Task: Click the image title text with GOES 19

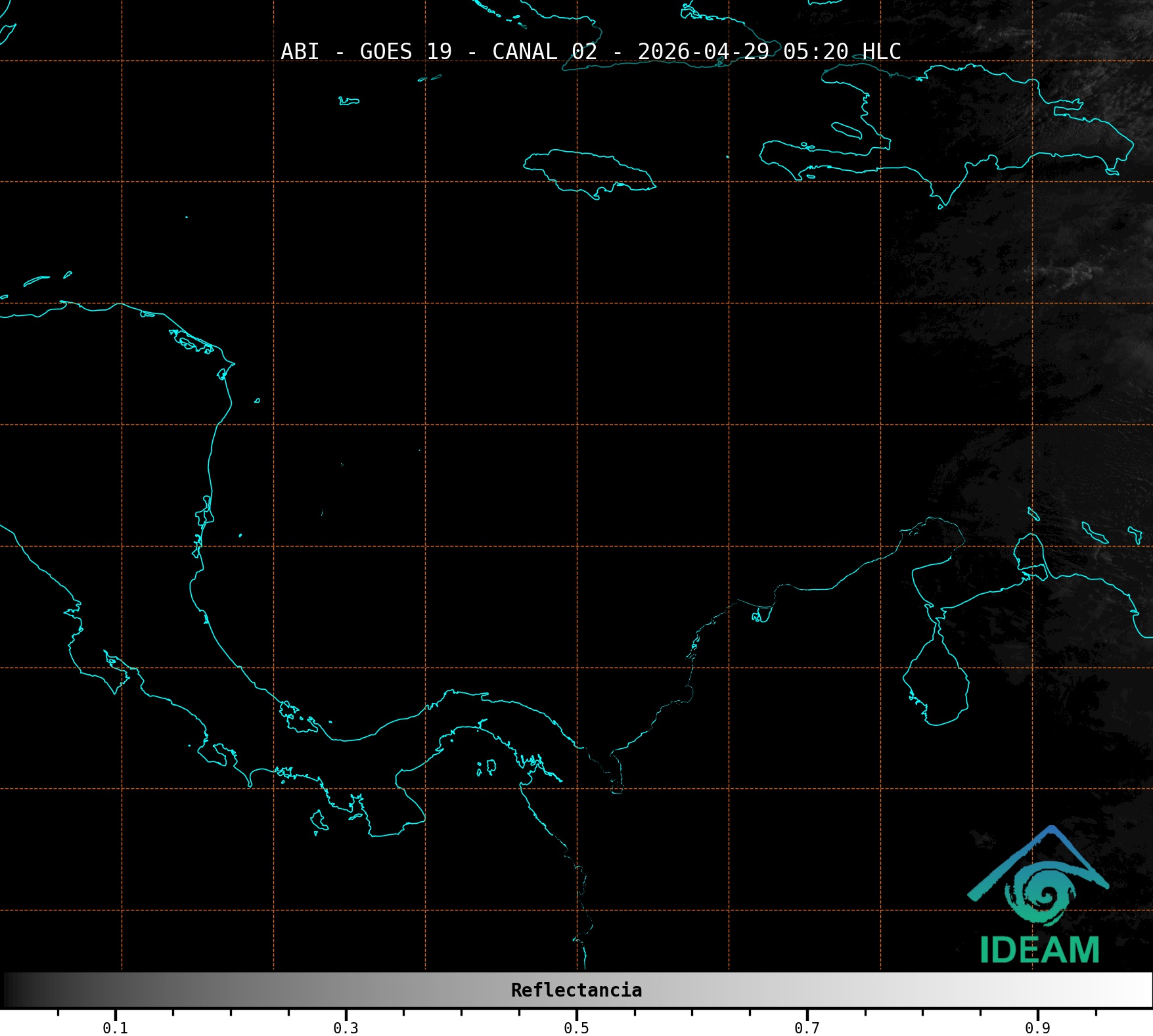Action: (x=590, y=52)
